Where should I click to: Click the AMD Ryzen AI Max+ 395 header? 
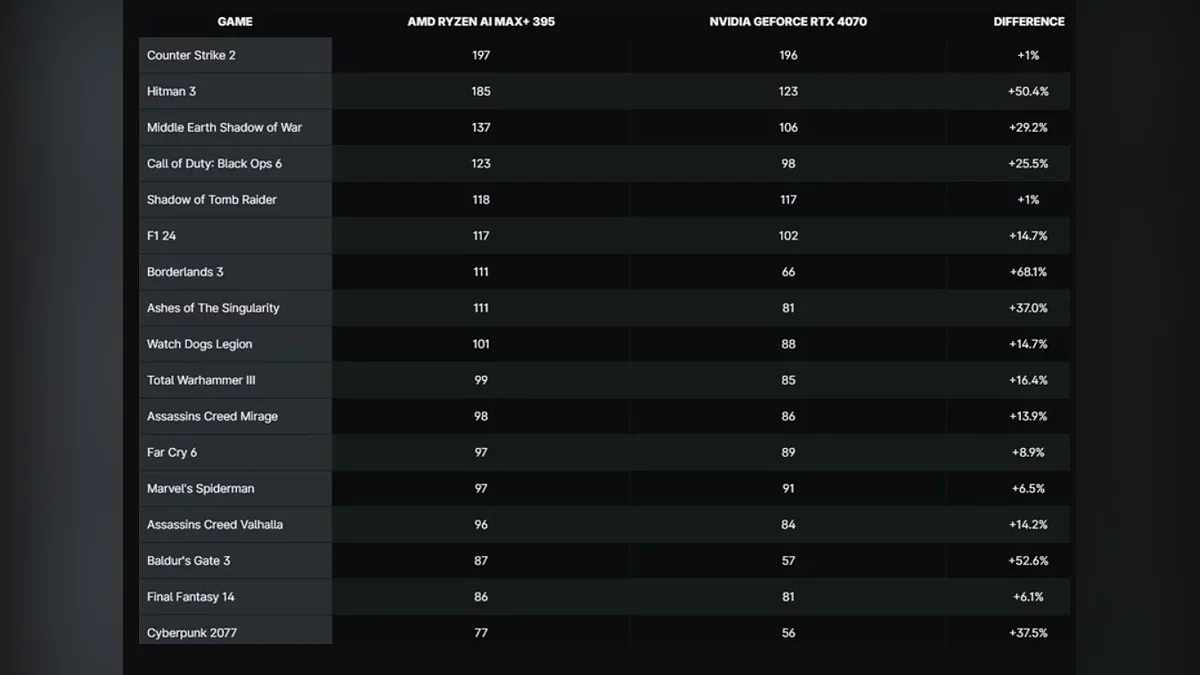tap(481, 21)
